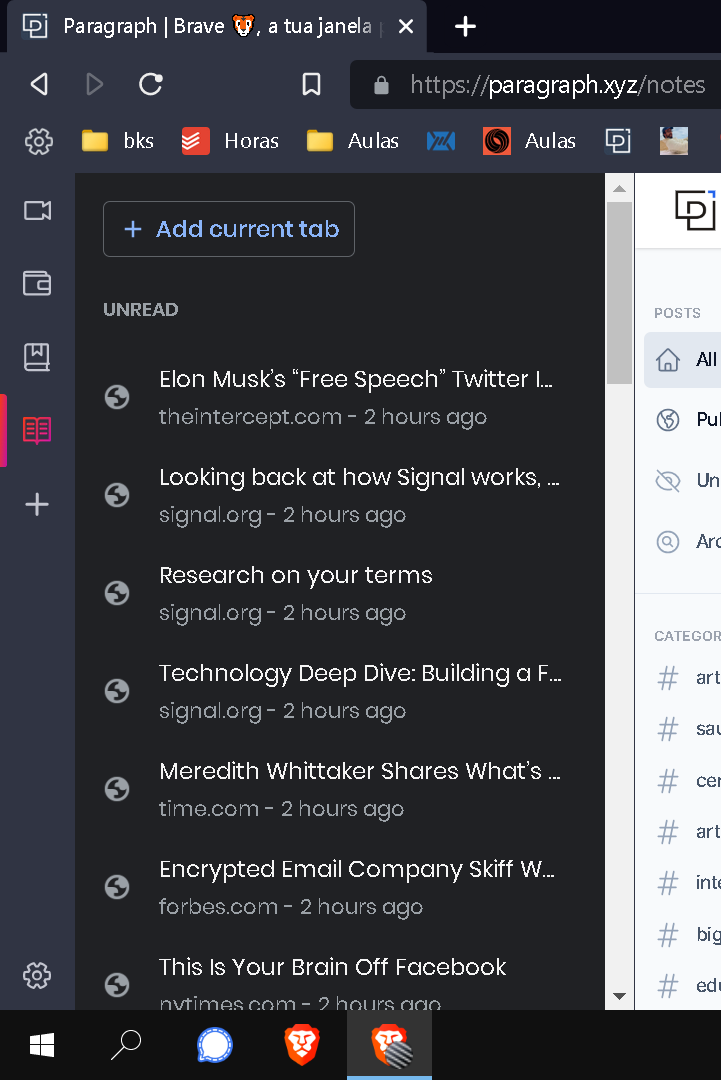The height and width of the screenshot is (1080, 721).
Task: Open the 'big' hashtag category
Action: (687, 934)
